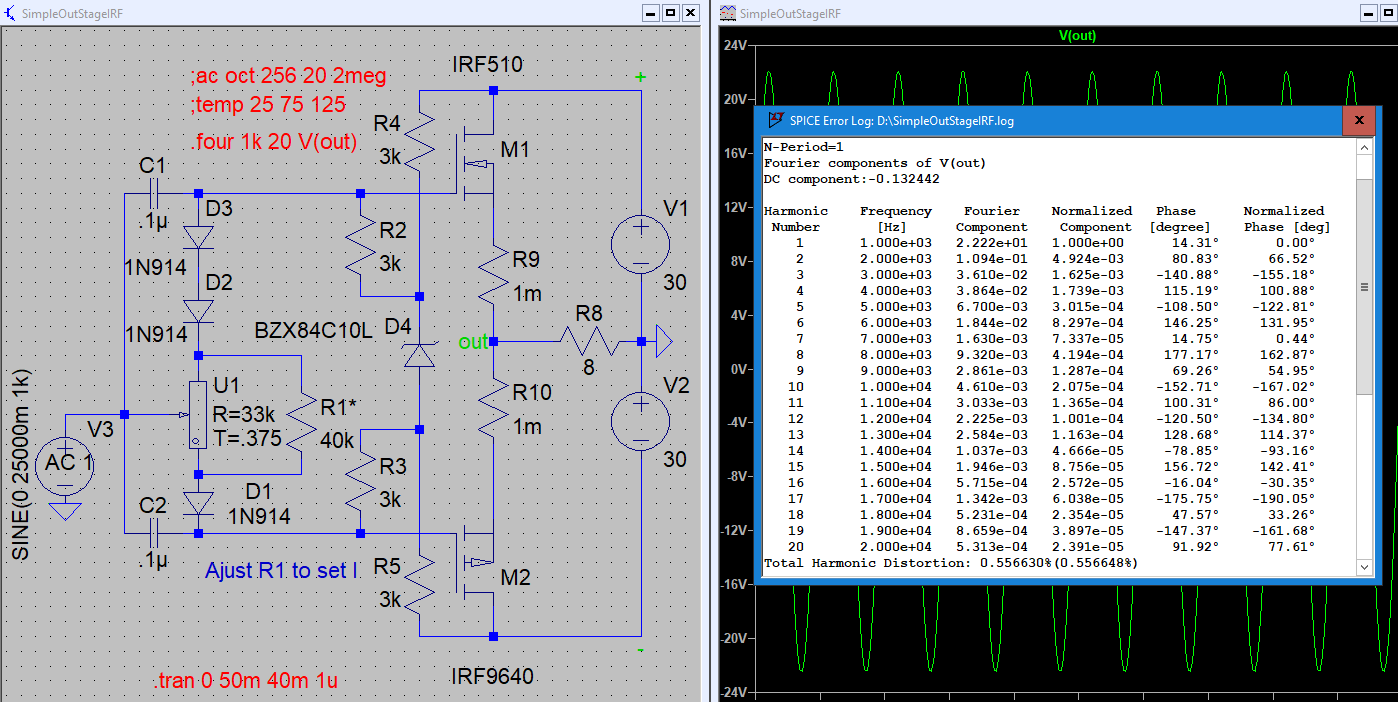
Task: Click the V(out) trace label
Action: (x=1077, y=36)
